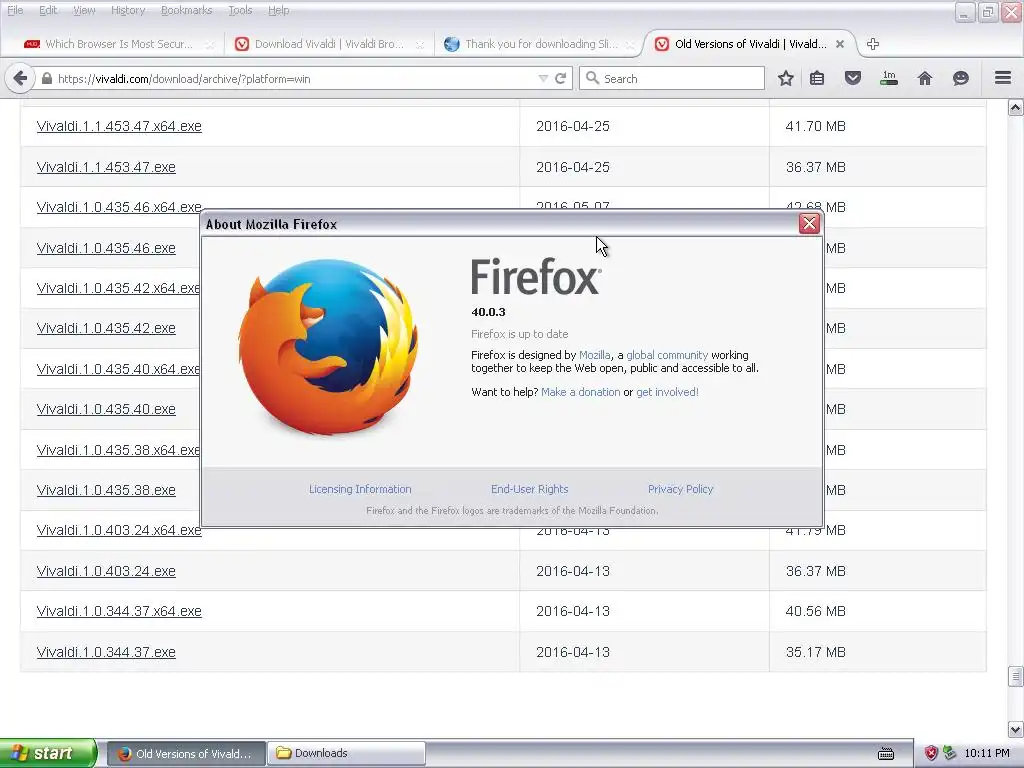Download Vivaldi.1.0.435.46.x64.exe
The width and height of the screenshot is (1024, 768).
pos(119,207)
